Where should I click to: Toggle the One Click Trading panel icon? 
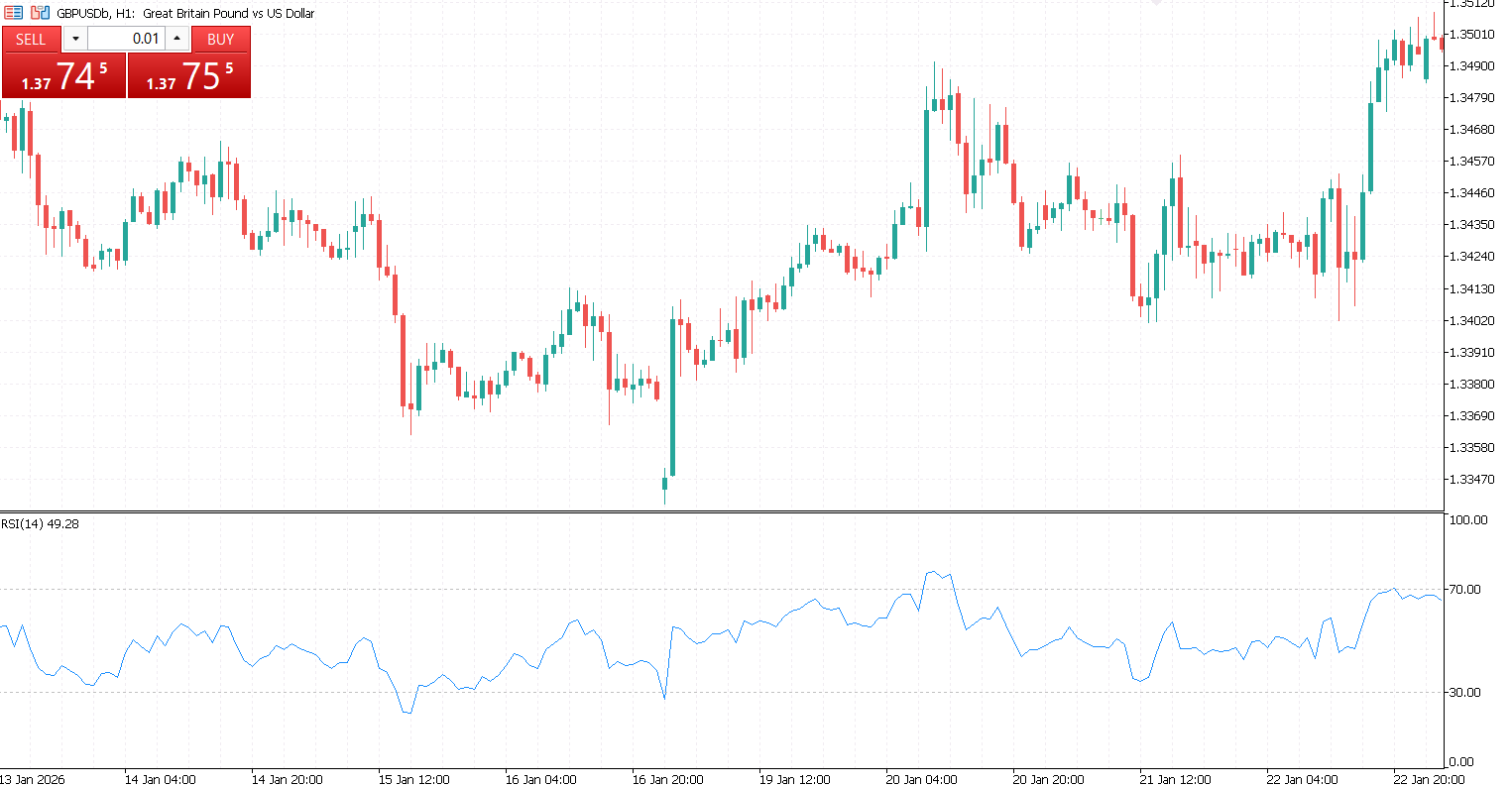coord(14,13)
